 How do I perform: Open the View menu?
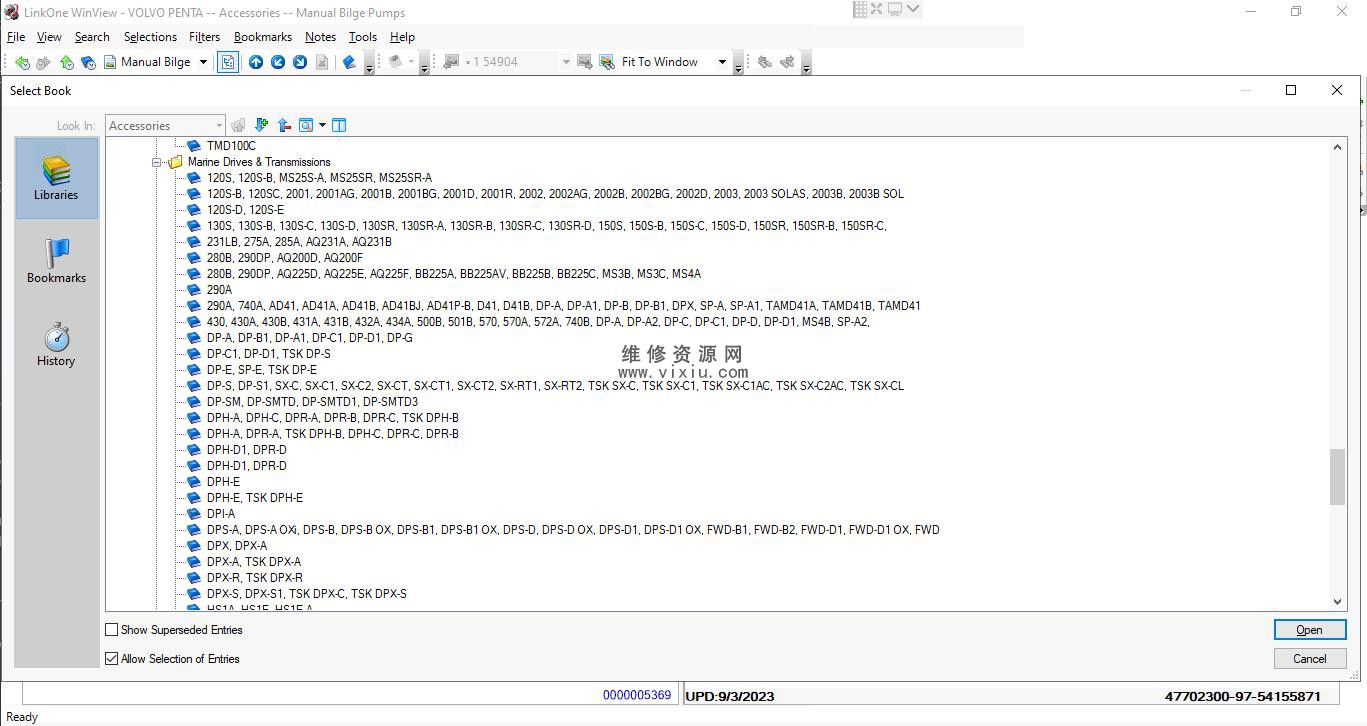pyautogui.click(x=49, y=37)
